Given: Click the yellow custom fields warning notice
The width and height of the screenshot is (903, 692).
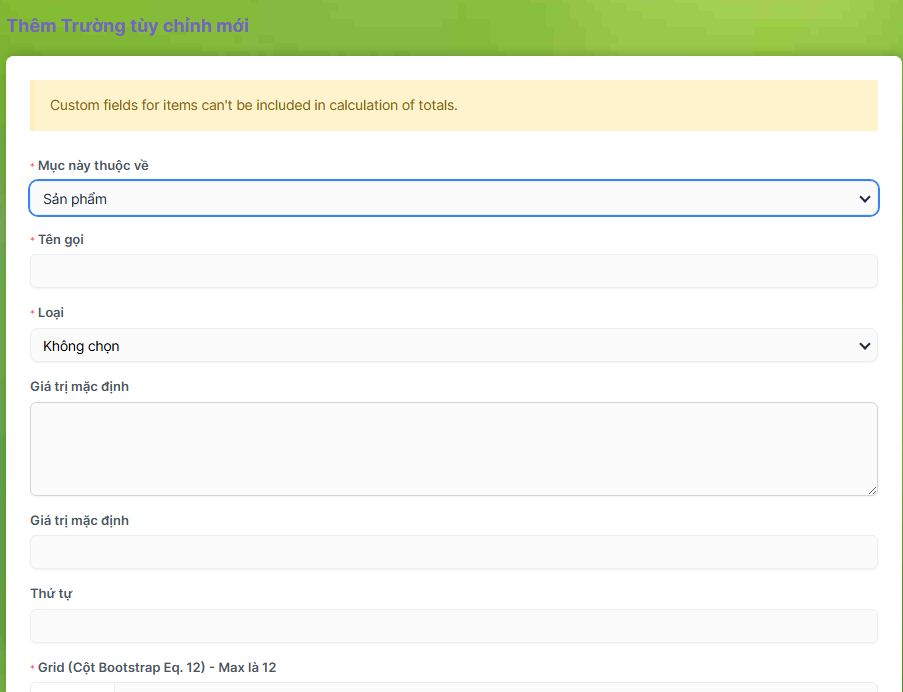Looking at the screenshot, I should coord(453,105).
